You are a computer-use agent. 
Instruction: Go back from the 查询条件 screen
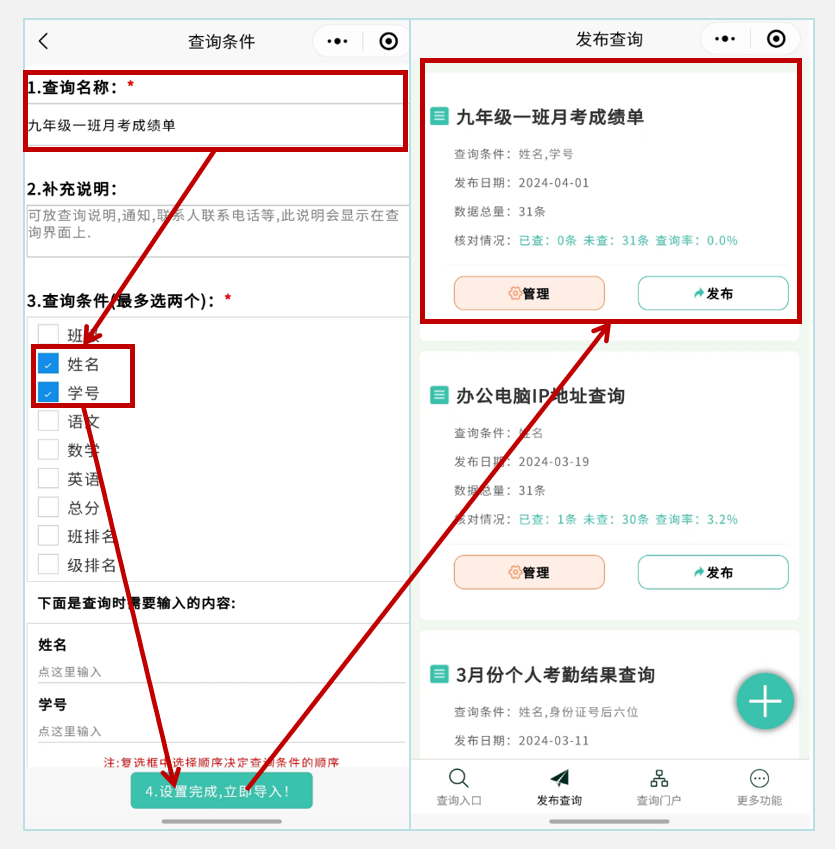point(44,41)
